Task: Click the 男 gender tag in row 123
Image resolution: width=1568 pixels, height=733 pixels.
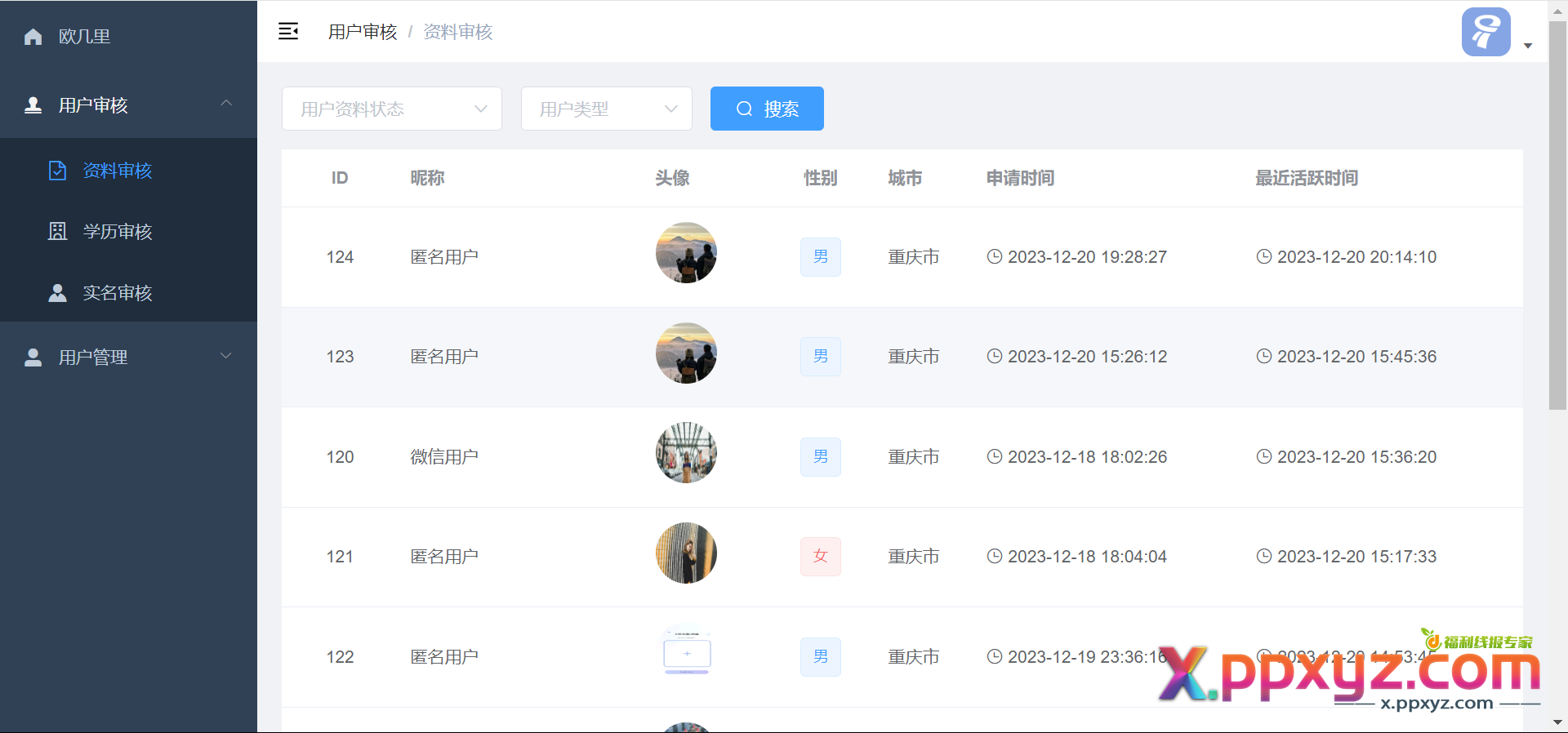Action: click(821, 357)
